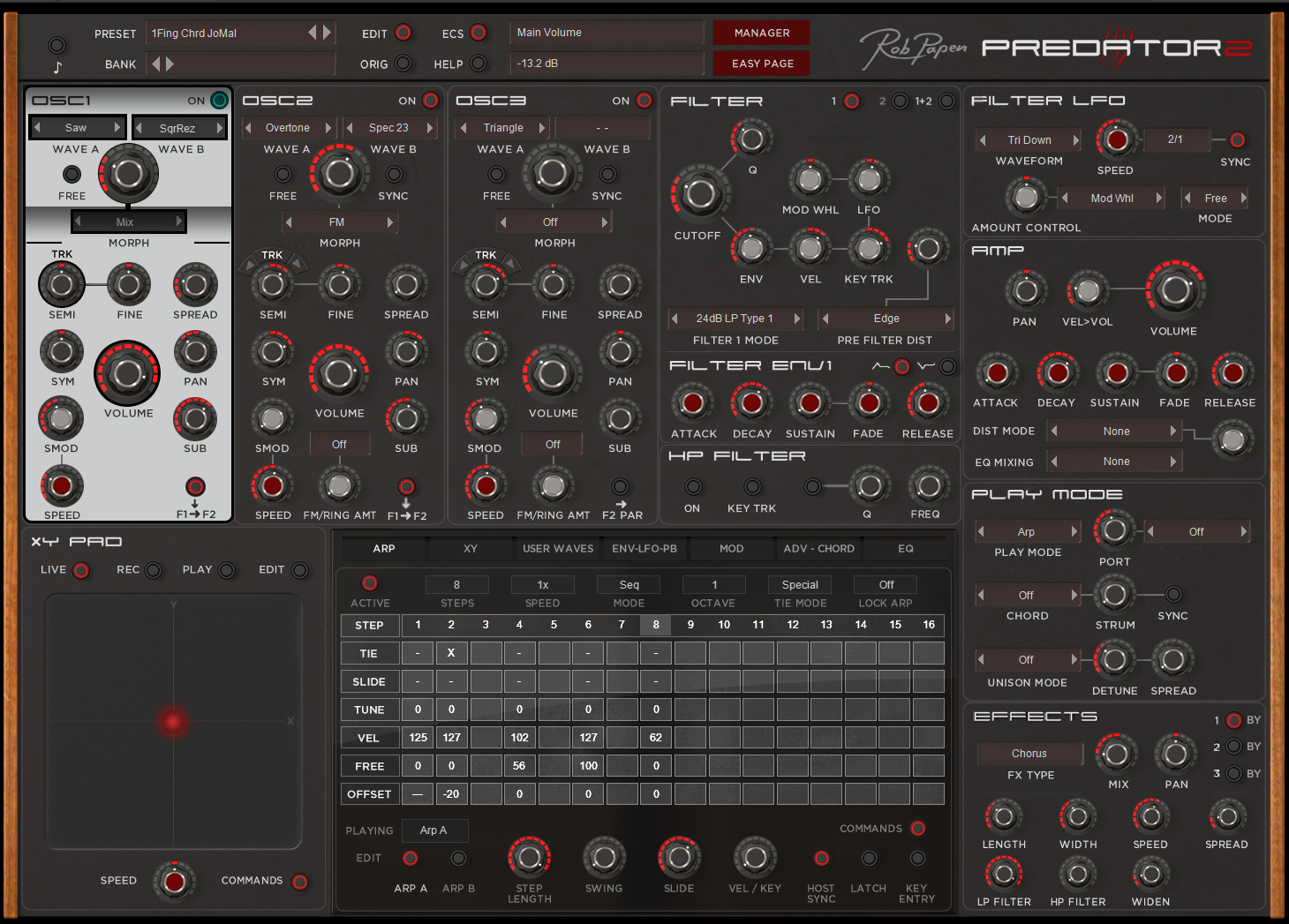This screenshot has height=924, width=1289.
Task: Click the OSC1 main volume knob
Action: click(x=128, y=373)
